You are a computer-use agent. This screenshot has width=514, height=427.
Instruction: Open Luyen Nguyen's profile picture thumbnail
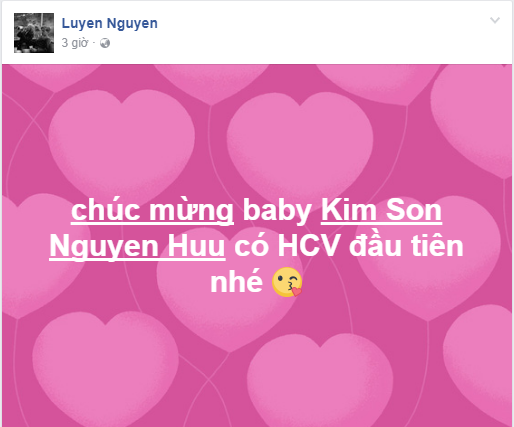pyautogui.click(x=34, y=33)
